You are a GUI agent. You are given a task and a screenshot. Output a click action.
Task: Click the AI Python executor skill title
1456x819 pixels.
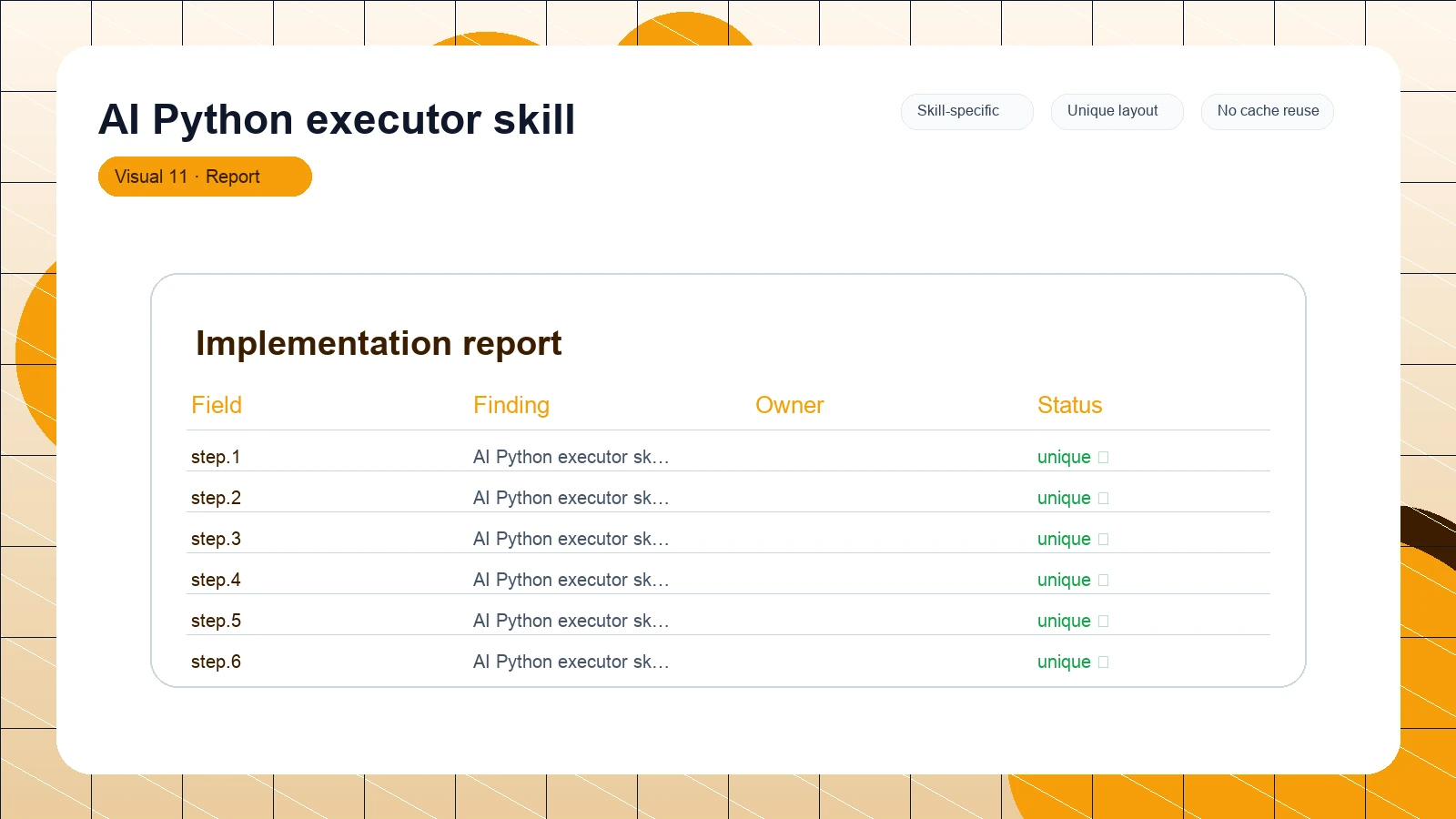(x=337, y=119)
